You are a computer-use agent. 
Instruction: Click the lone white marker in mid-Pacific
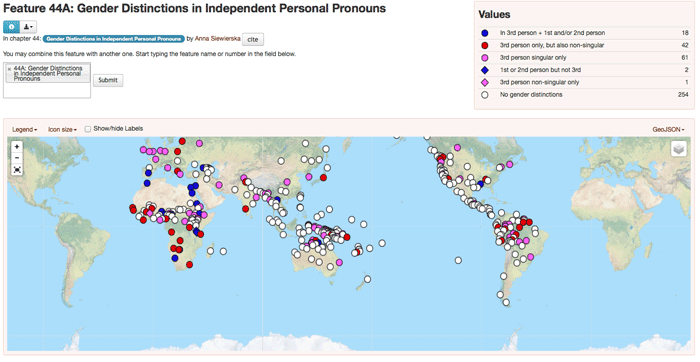458,260
